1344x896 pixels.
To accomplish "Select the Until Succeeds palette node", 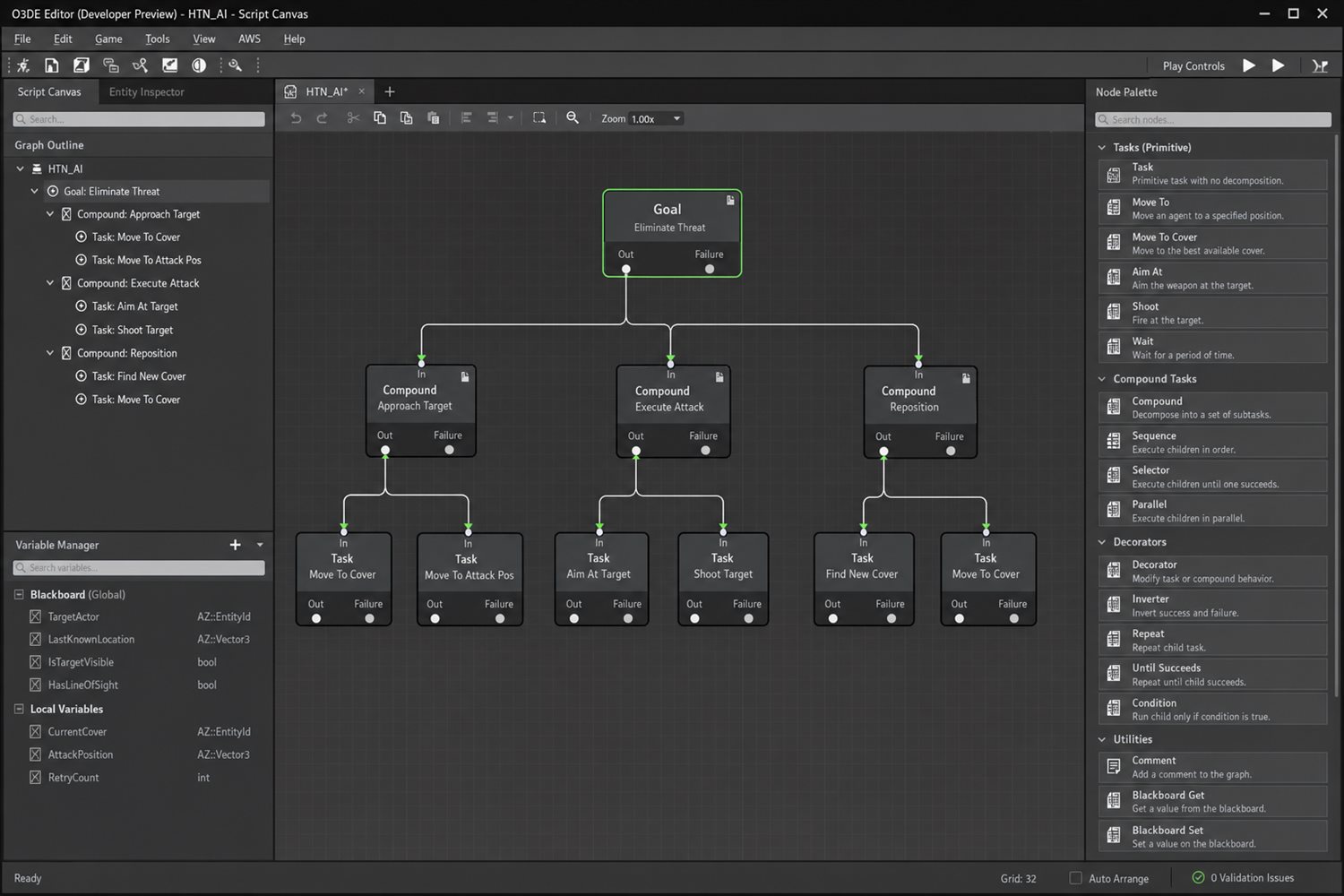I will tap(1212, 675).
